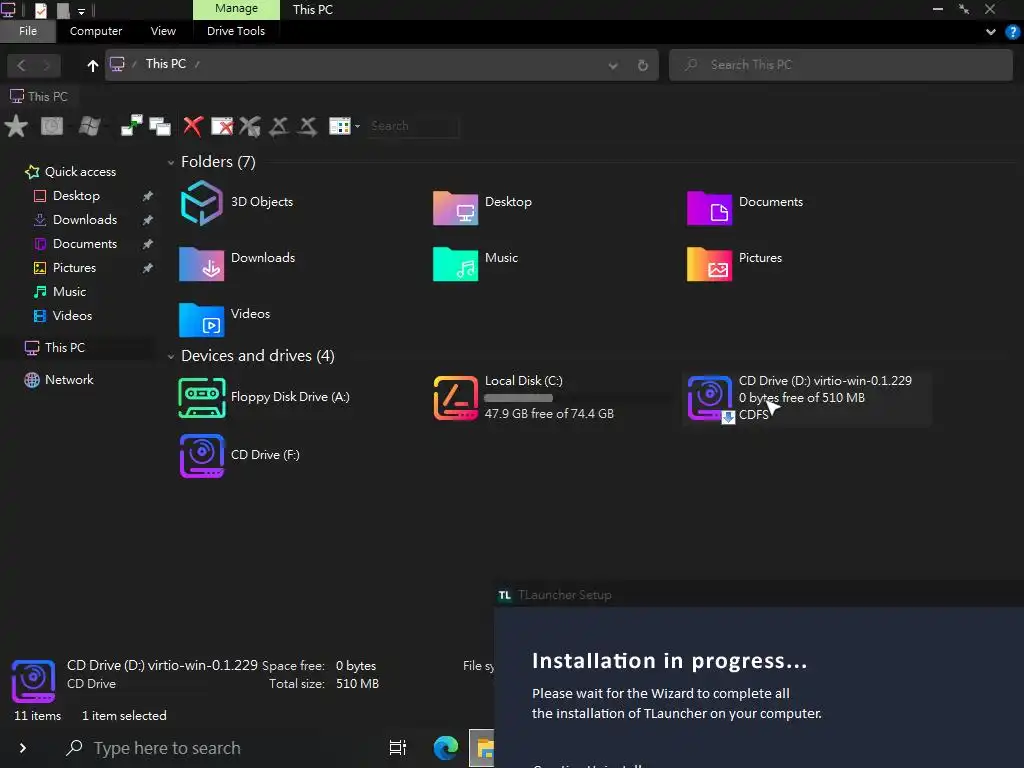Open the recent history clock toolbar icon
The height and width of the screenshot is (768, 1024).
[x=52, y=126]
